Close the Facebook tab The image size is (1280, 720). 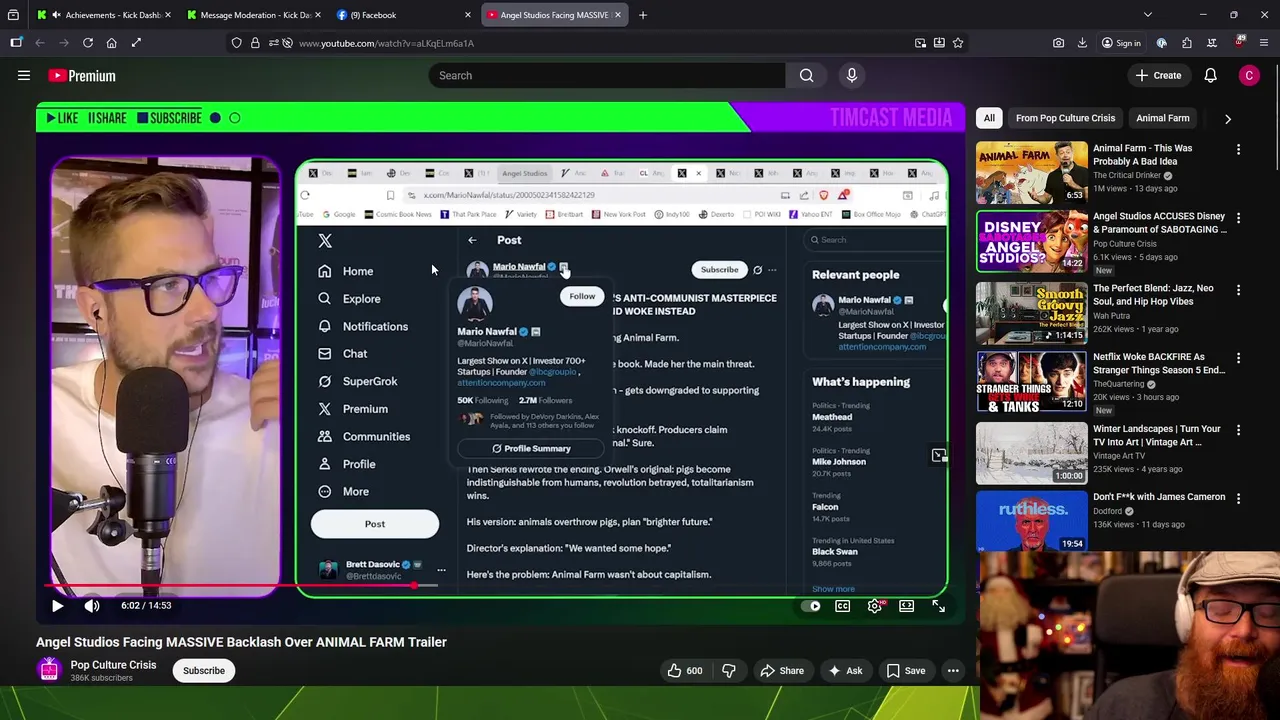(467, 15)
